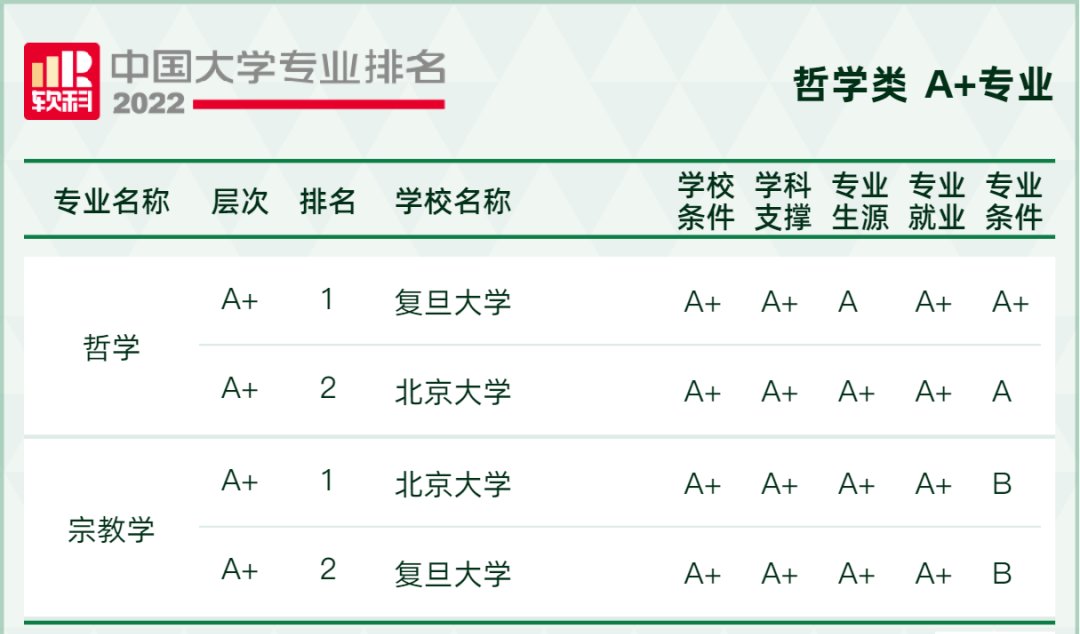Image resolution: width=1080 pixels, height=634 pixels.
Task: Click the 专业名称 column header
Action: (111, 201)
